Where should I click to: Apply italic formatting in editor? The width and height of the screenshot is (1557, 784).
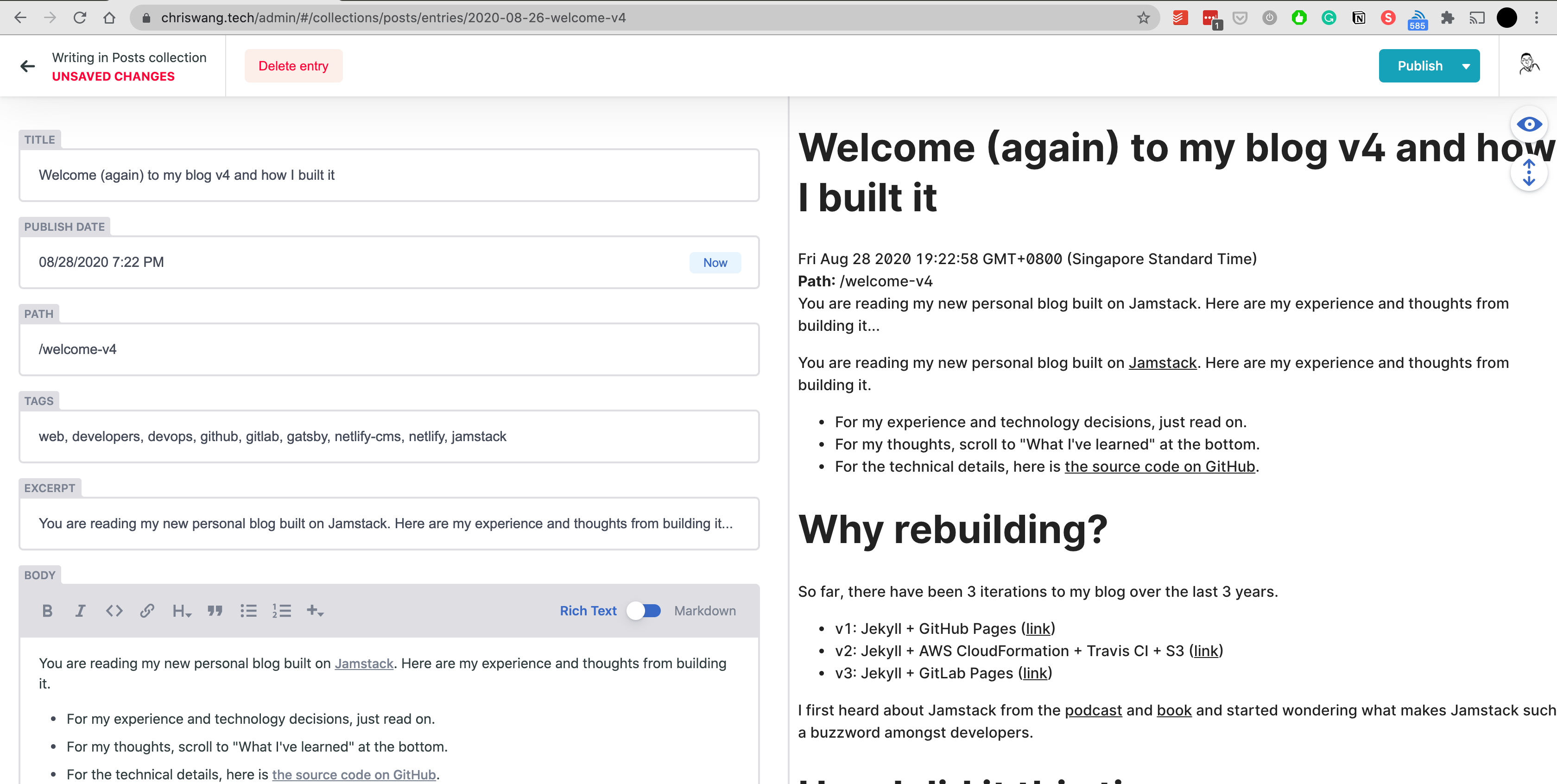click(x=80, y=611)
